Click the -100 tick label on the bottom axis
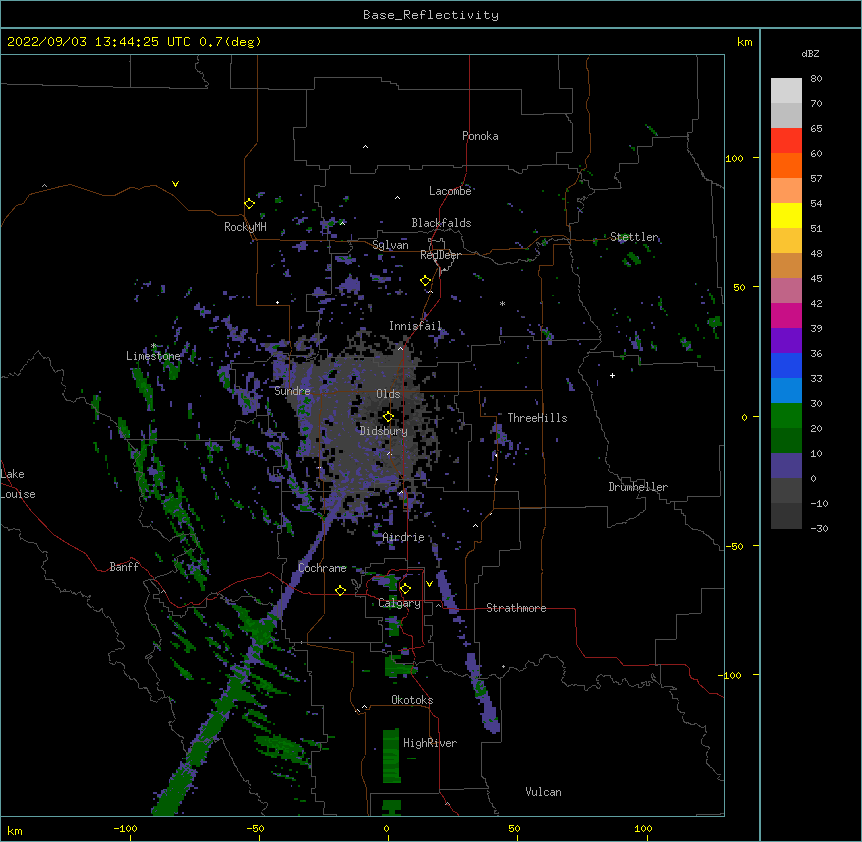The width and height of the screenshot is (862, 842). 125,828
